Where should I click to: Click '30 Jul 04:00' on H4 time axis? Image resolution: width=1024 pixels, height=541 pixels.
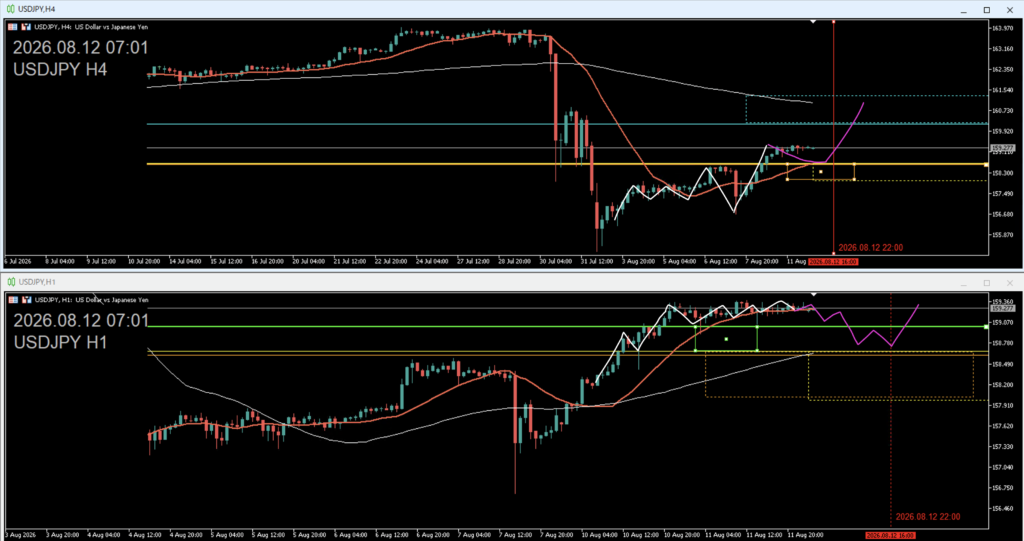[557, 261]
